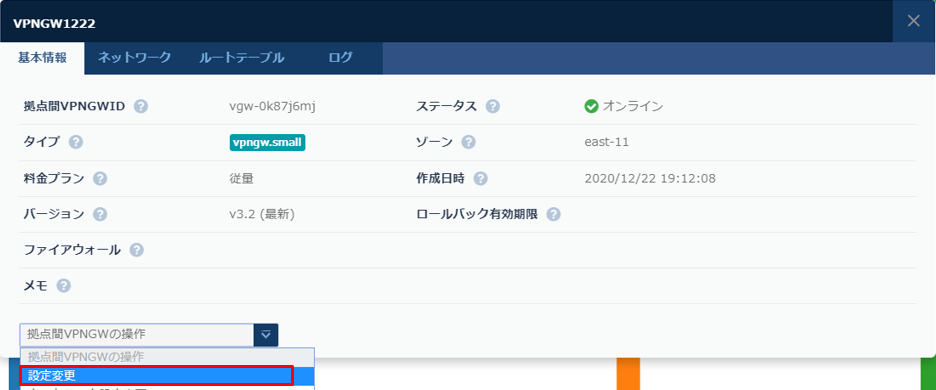Click help icon next to 料金プラン
Viewport: 936px width, 390px height.
(100, 179)
